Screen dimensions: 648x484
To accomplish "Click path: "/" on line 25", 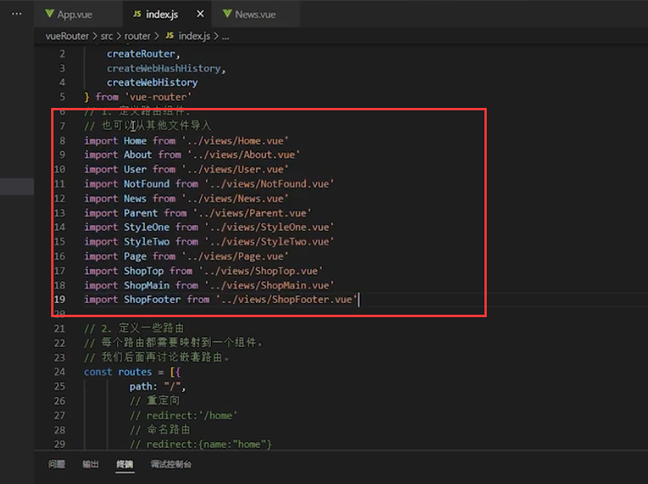I will point(157,387).
